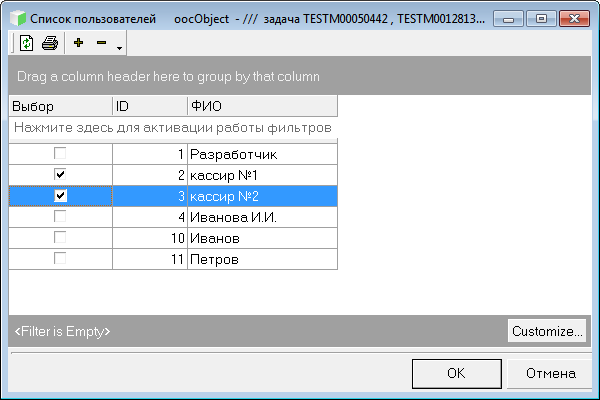Image resolution: width=600 pixels, height=400 pixels.
Task: Click the Отмена cancel button
Action: click(550, 373)
